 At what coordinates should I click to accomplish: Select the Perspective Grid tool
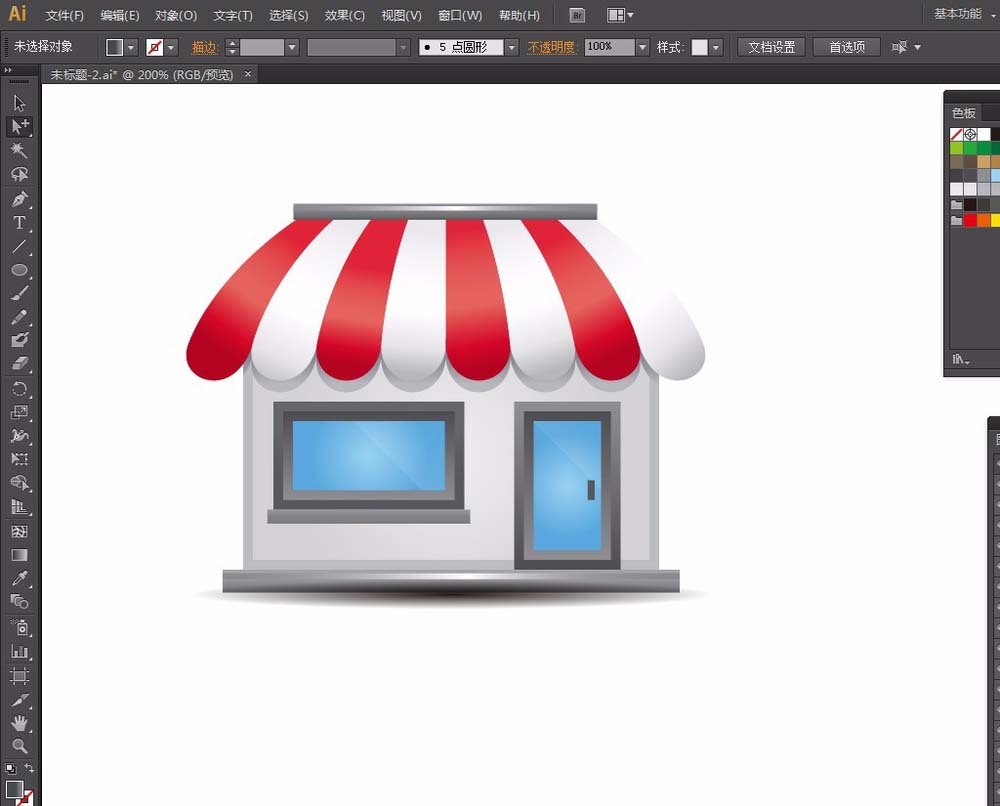click(19, 507)
